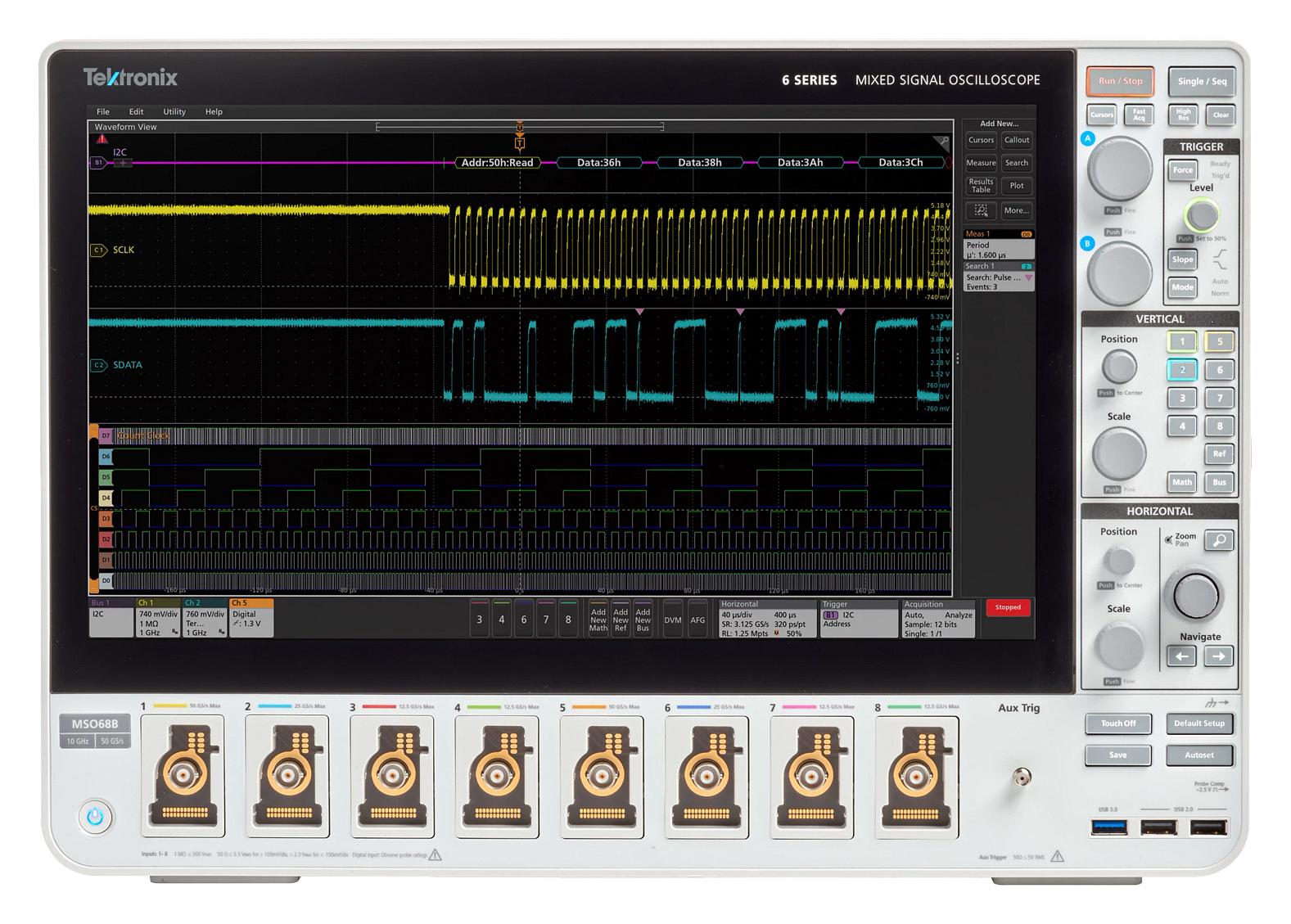Viewport: 1291px width, 924px height.
Task: Hit the trigger Force button
Action: (x=1183, y=170)
